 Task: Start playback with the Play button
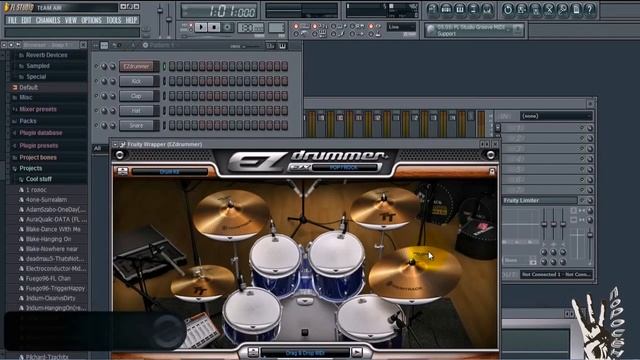coord(200,27)
